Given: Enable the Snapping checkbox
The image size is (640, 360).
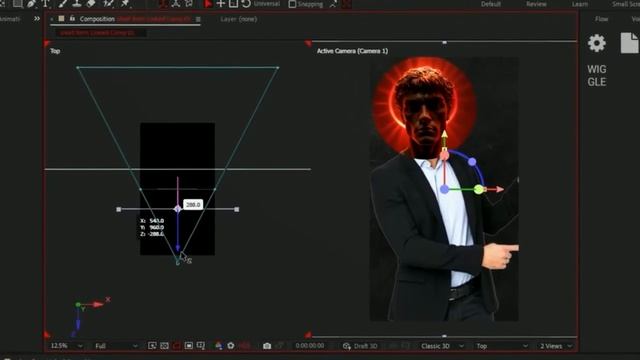Looking at the screenshot, I should click(x=292, y=4).
